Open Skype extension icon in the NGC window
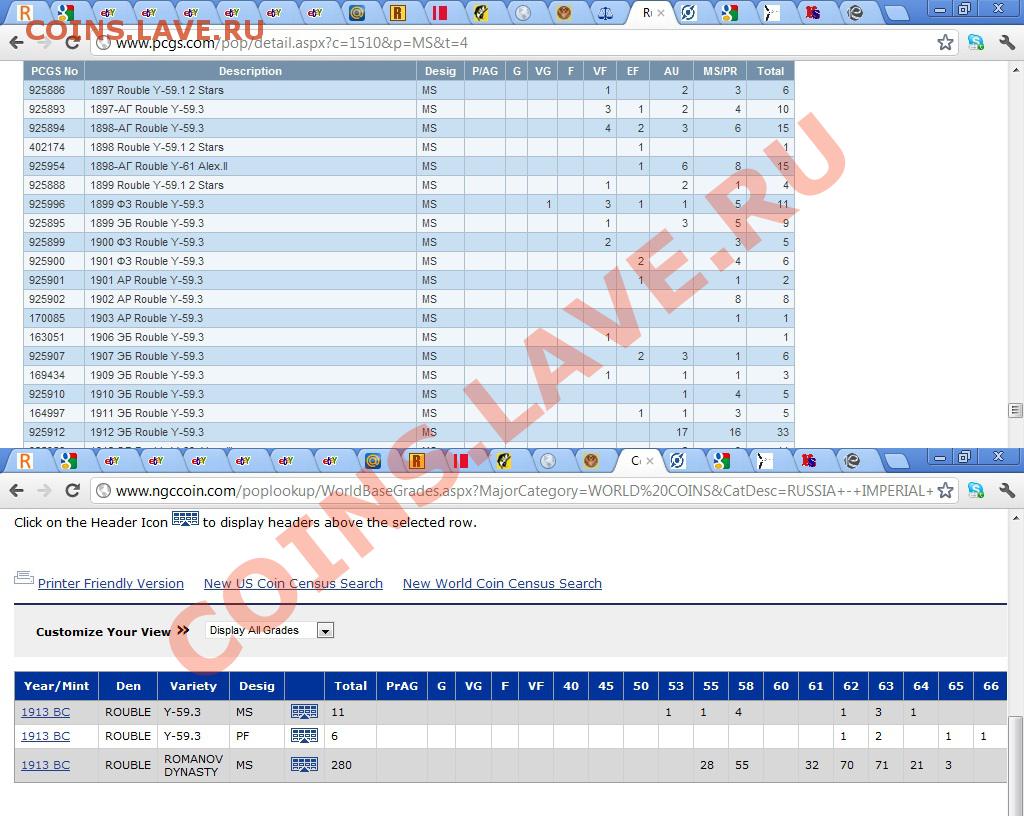This screenshot has width=1024, height=816. click(x=976, y=491)
